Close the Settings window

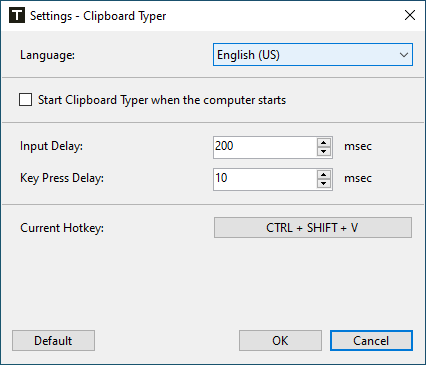(x=410, y=15)
